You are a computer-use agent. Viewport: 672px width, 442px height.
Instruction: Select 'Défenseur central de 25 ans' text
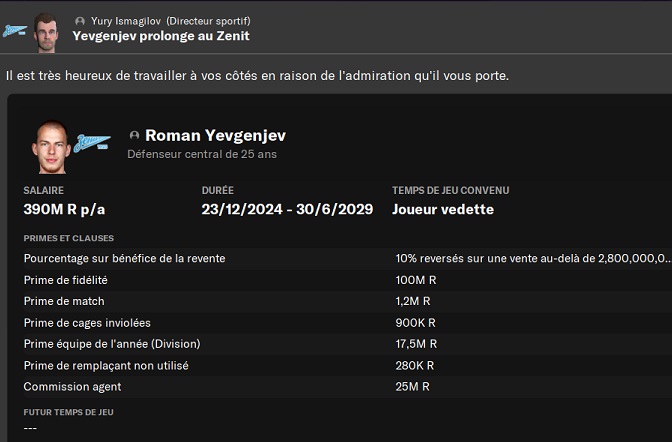202,154
